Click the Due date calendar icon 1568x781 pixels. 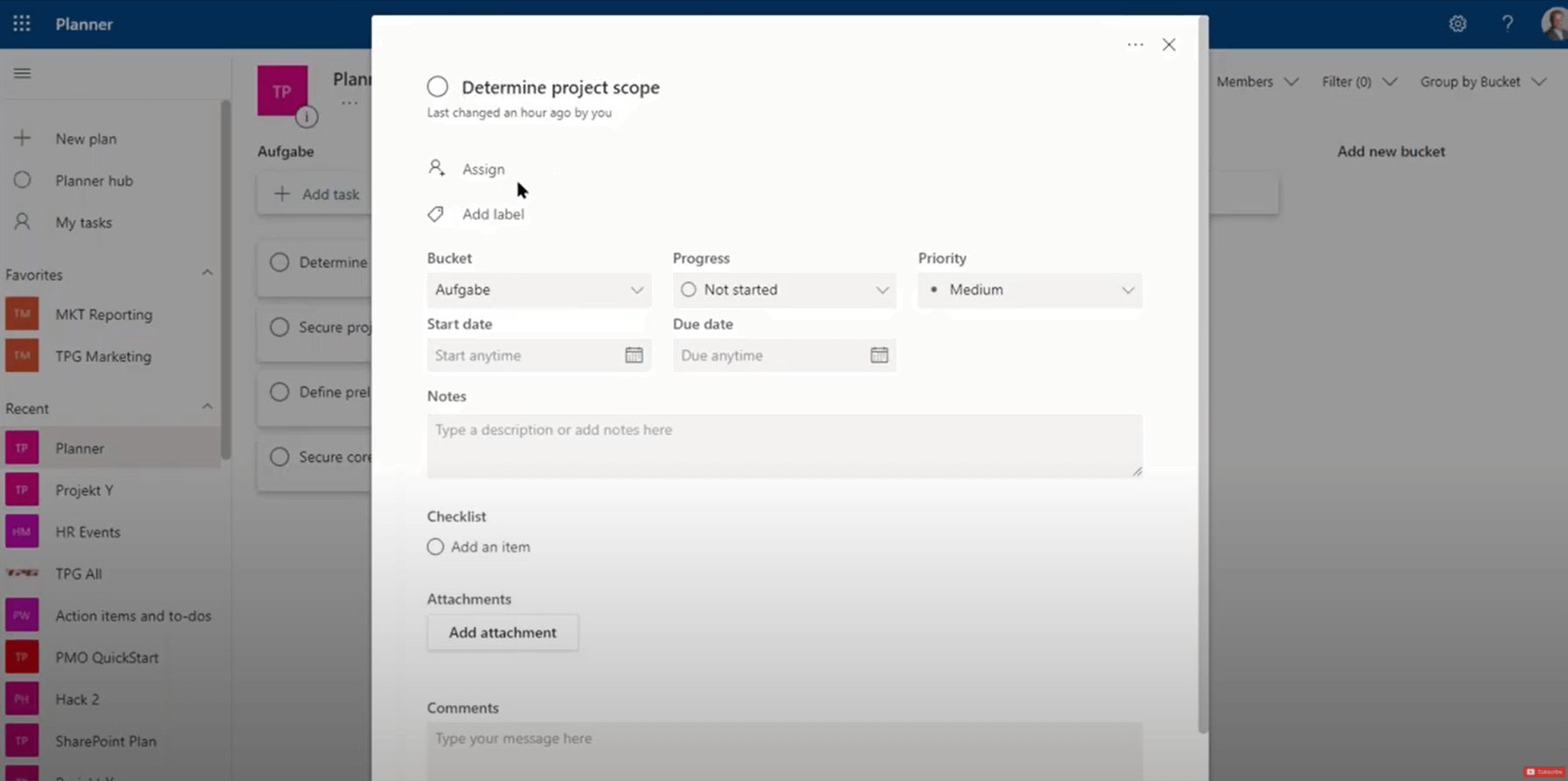(x=879, y=355)
